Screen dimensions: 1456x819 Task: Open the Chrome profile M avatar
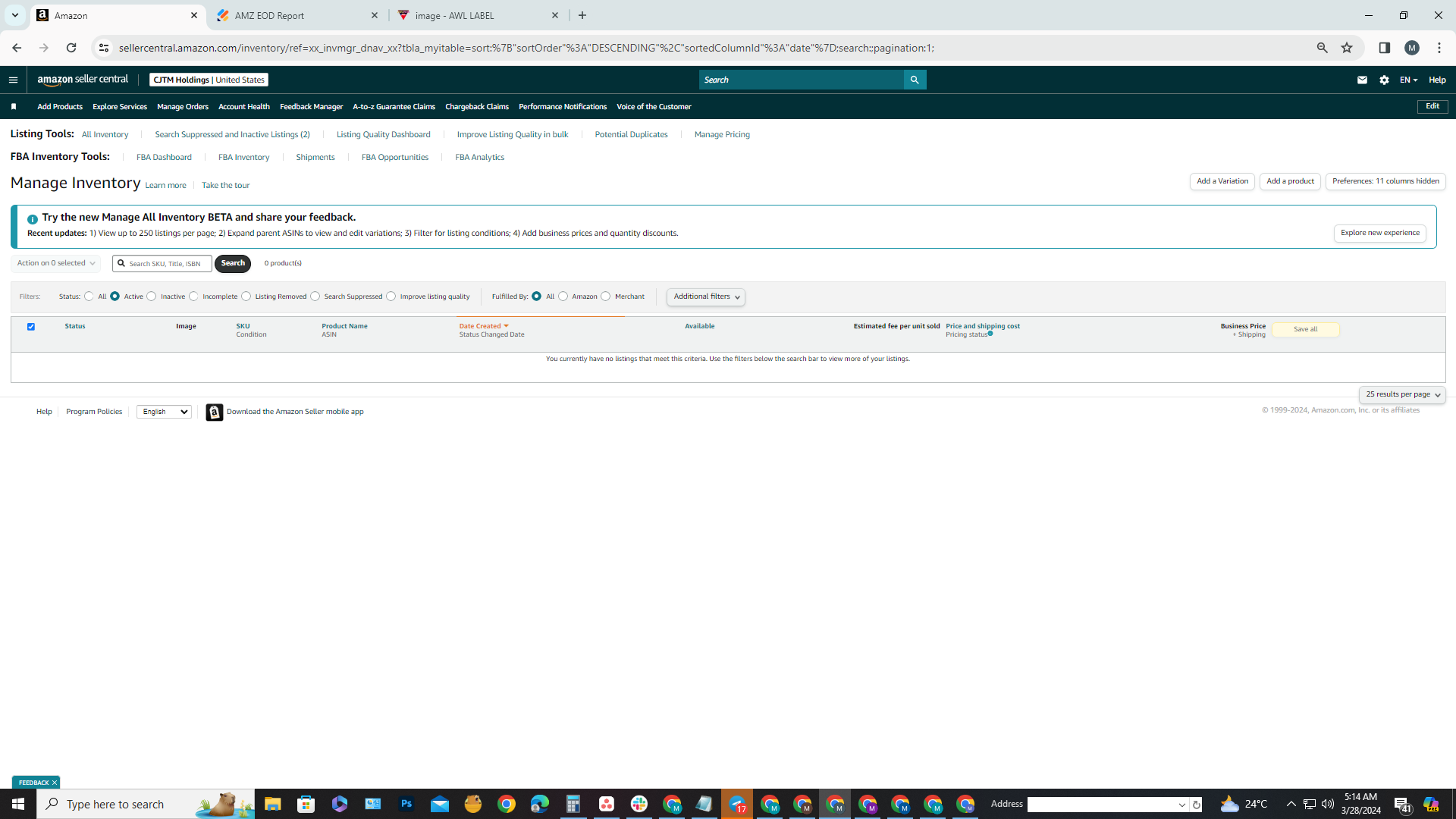pyautogui.click(x=1411, y=48)
